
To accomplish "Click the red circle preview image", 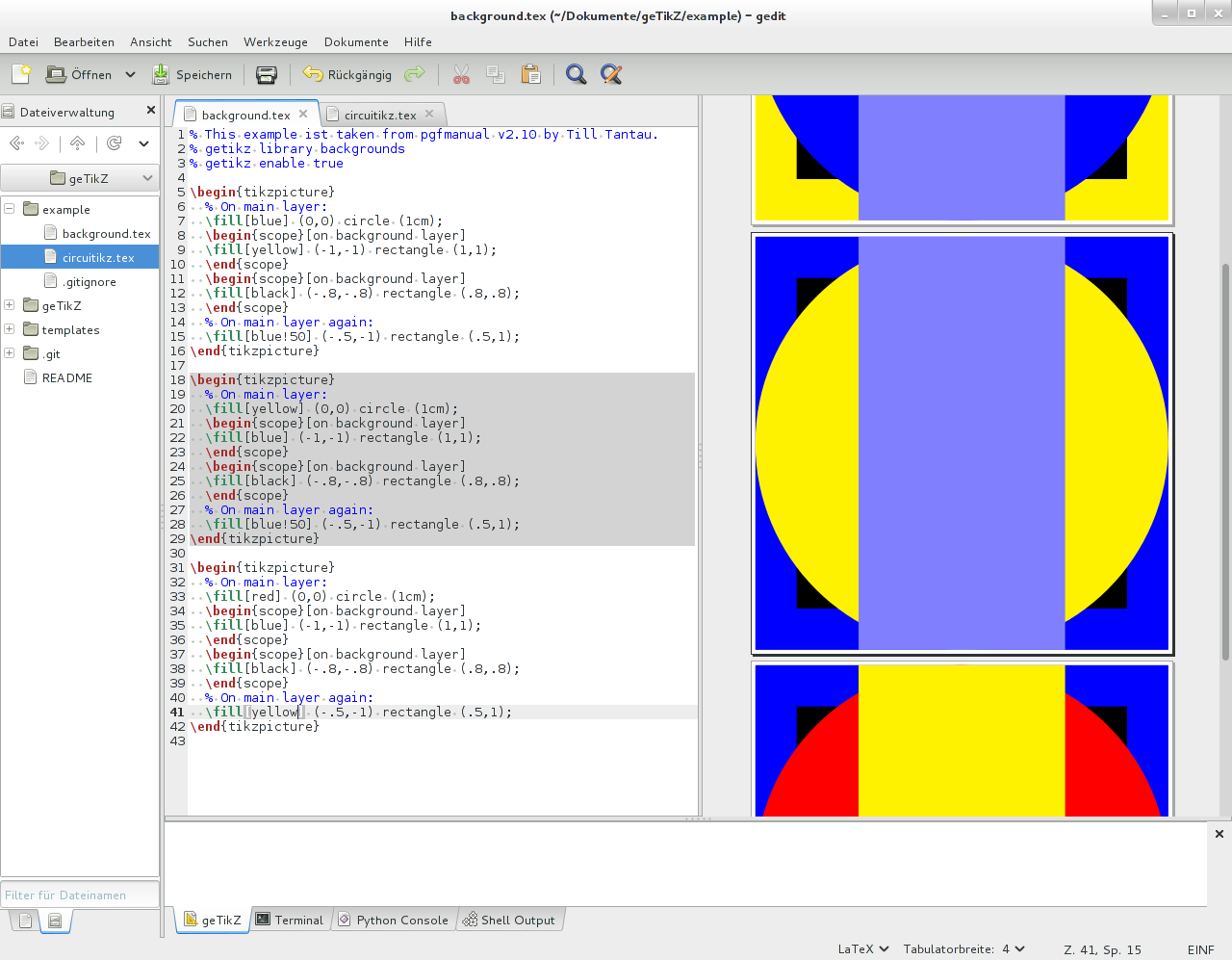I will pyautogui.click(x=962, y=739).
